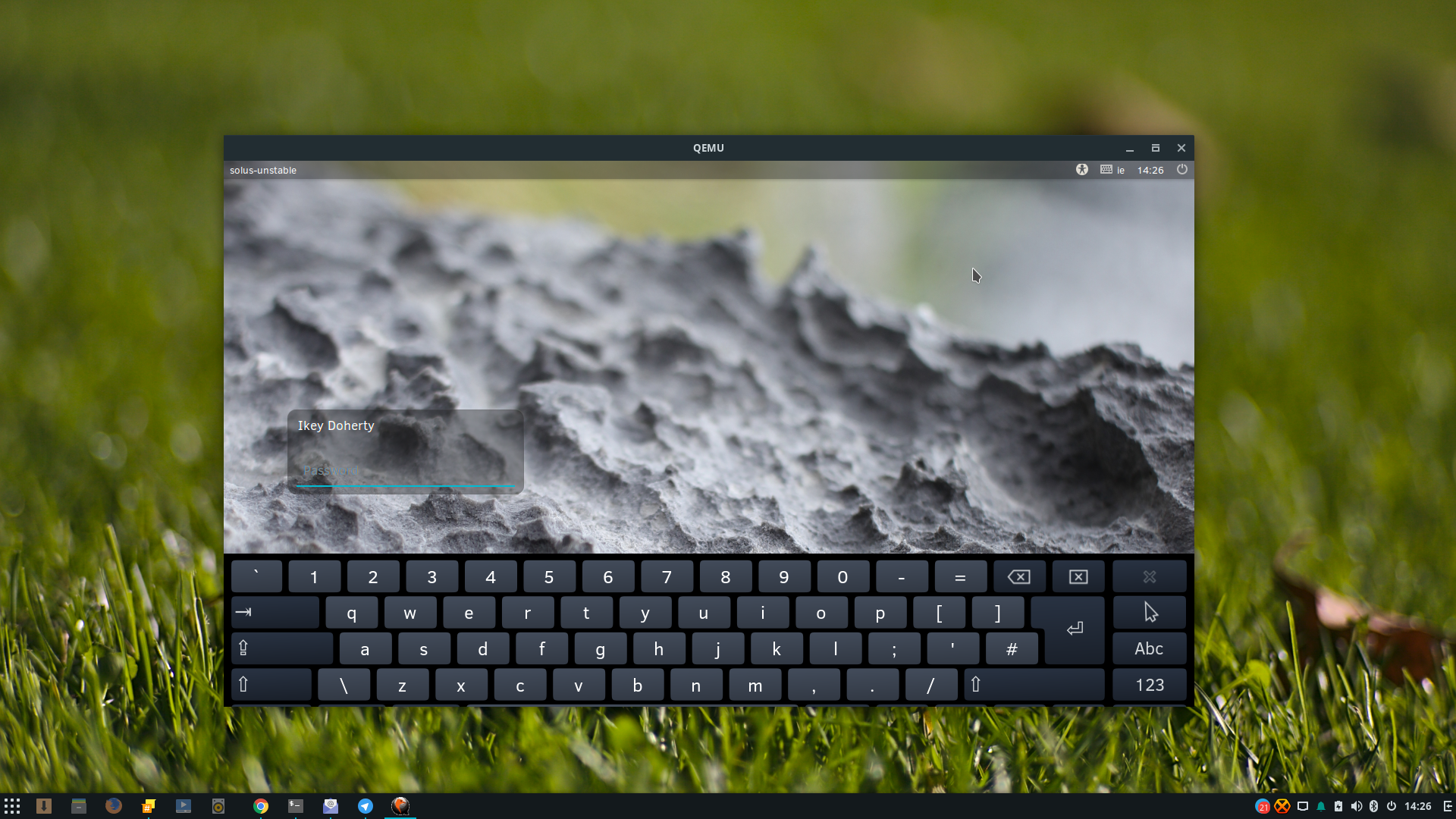Screen dimensions: 1456x819
Task: Click the guest clock 14:26 in QEMU
Action: [1150, 170]
